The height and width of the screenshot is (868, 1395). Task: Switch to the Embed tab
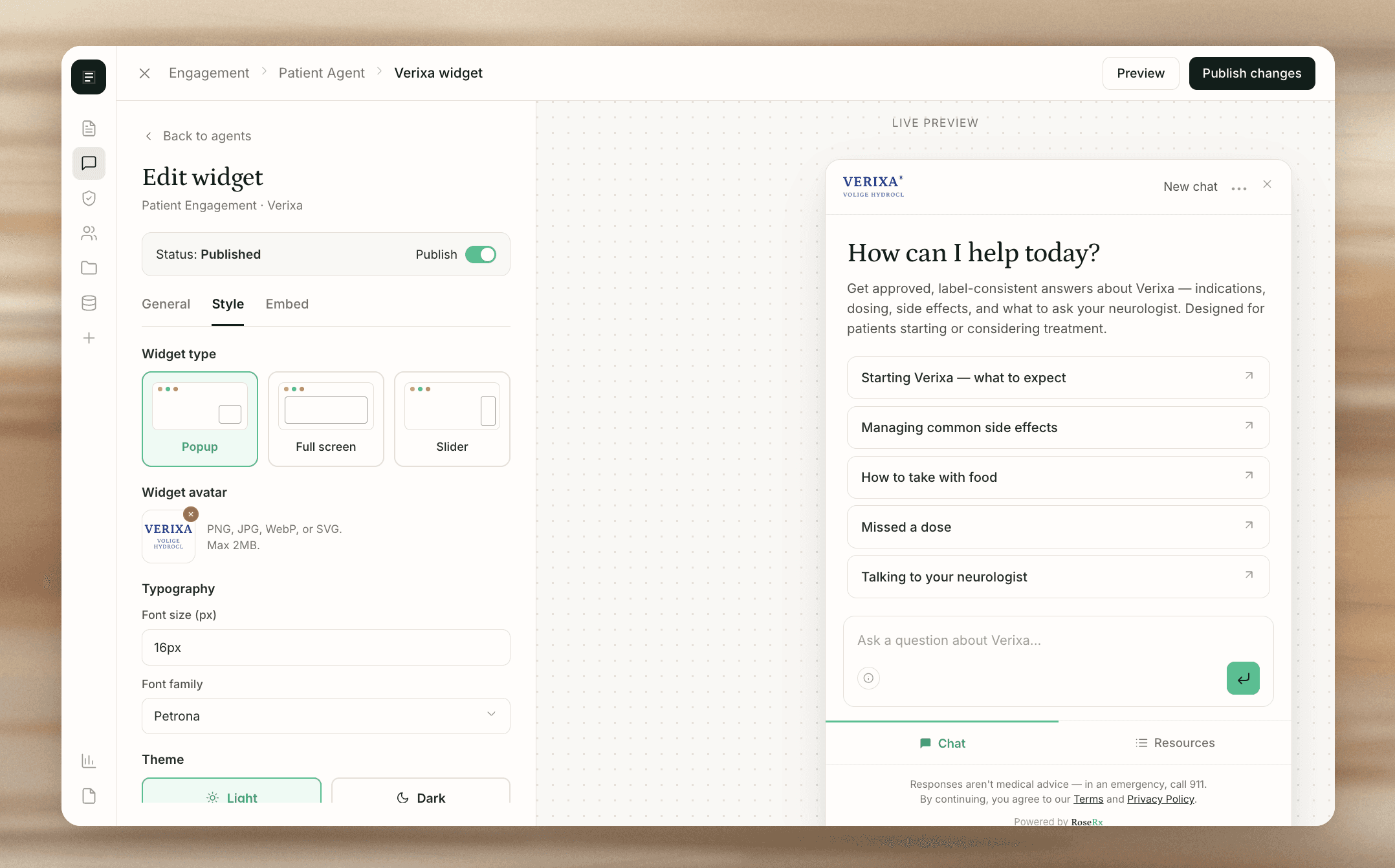click(287, 304)
